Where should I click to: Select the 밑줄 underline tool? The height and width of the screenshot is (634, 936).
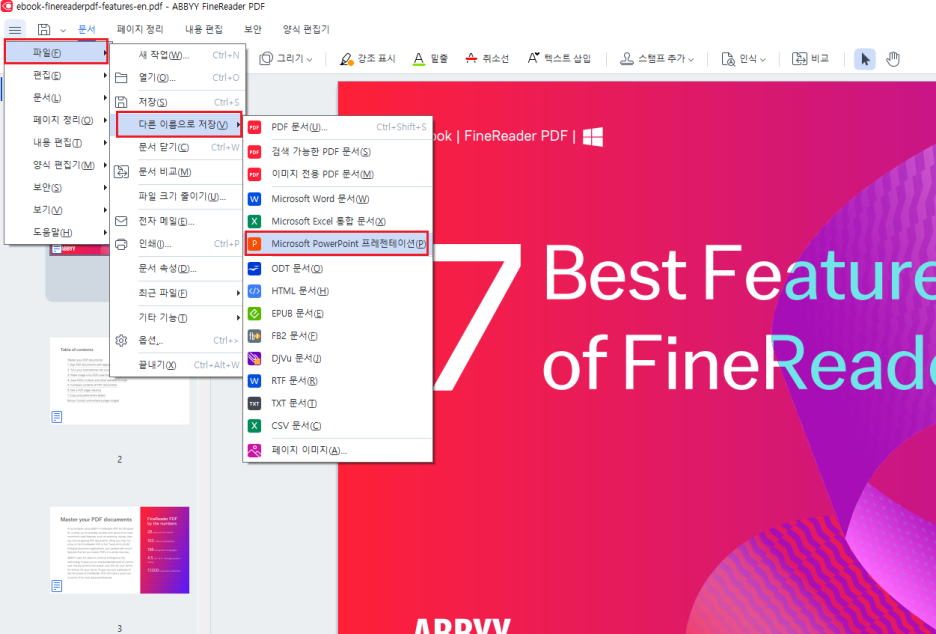[x=430, y=59]
